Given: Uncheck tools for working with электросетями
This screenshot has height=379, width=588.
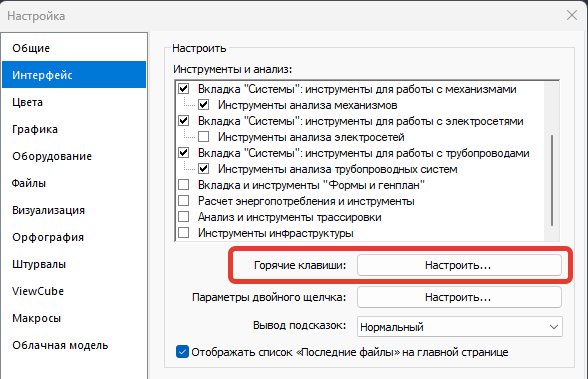Looking at the screenshot, I should [183, 121].
